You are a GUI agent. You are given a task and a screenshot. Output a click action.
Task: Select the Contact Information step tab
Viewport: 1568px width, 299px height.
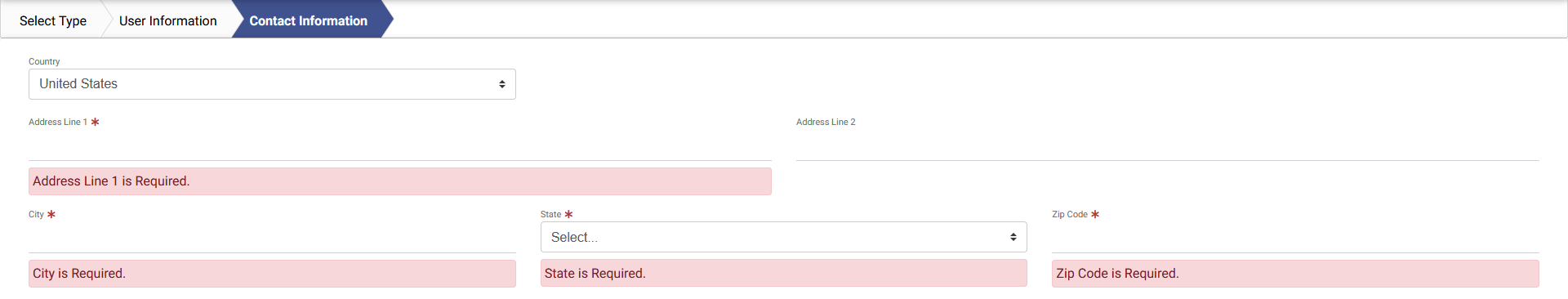pyautogui.click(x=309, y=20)
